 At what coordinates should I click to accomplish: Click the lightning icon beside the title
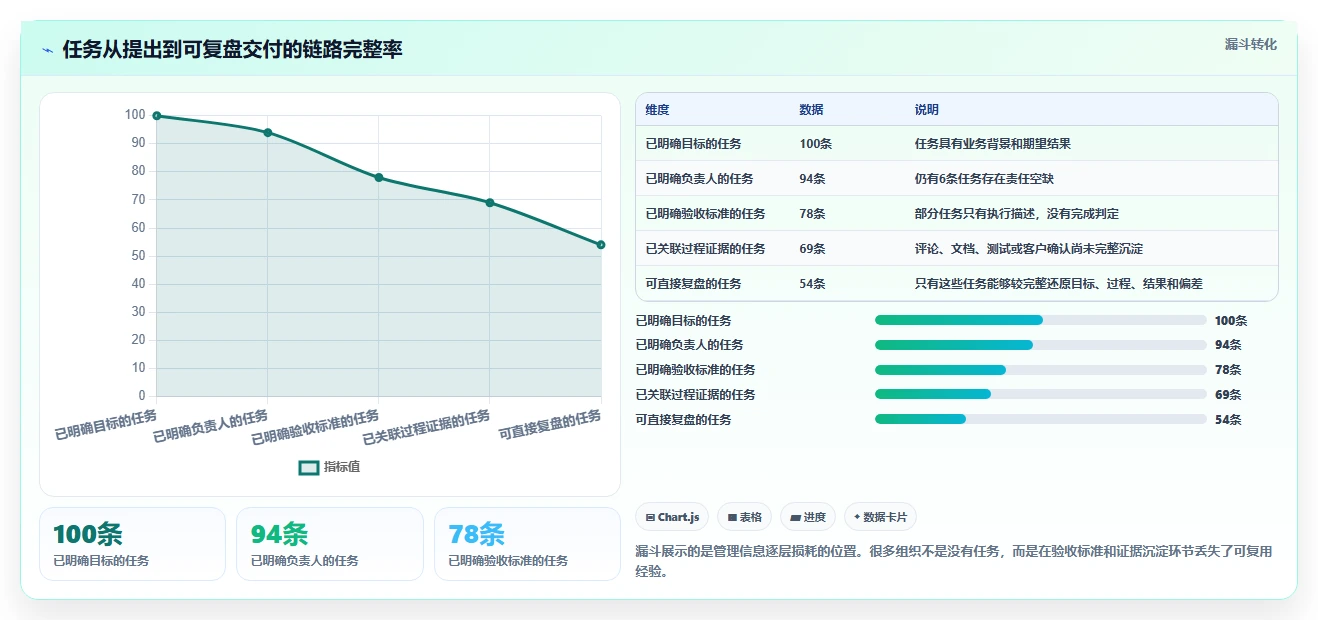(47, 50)
